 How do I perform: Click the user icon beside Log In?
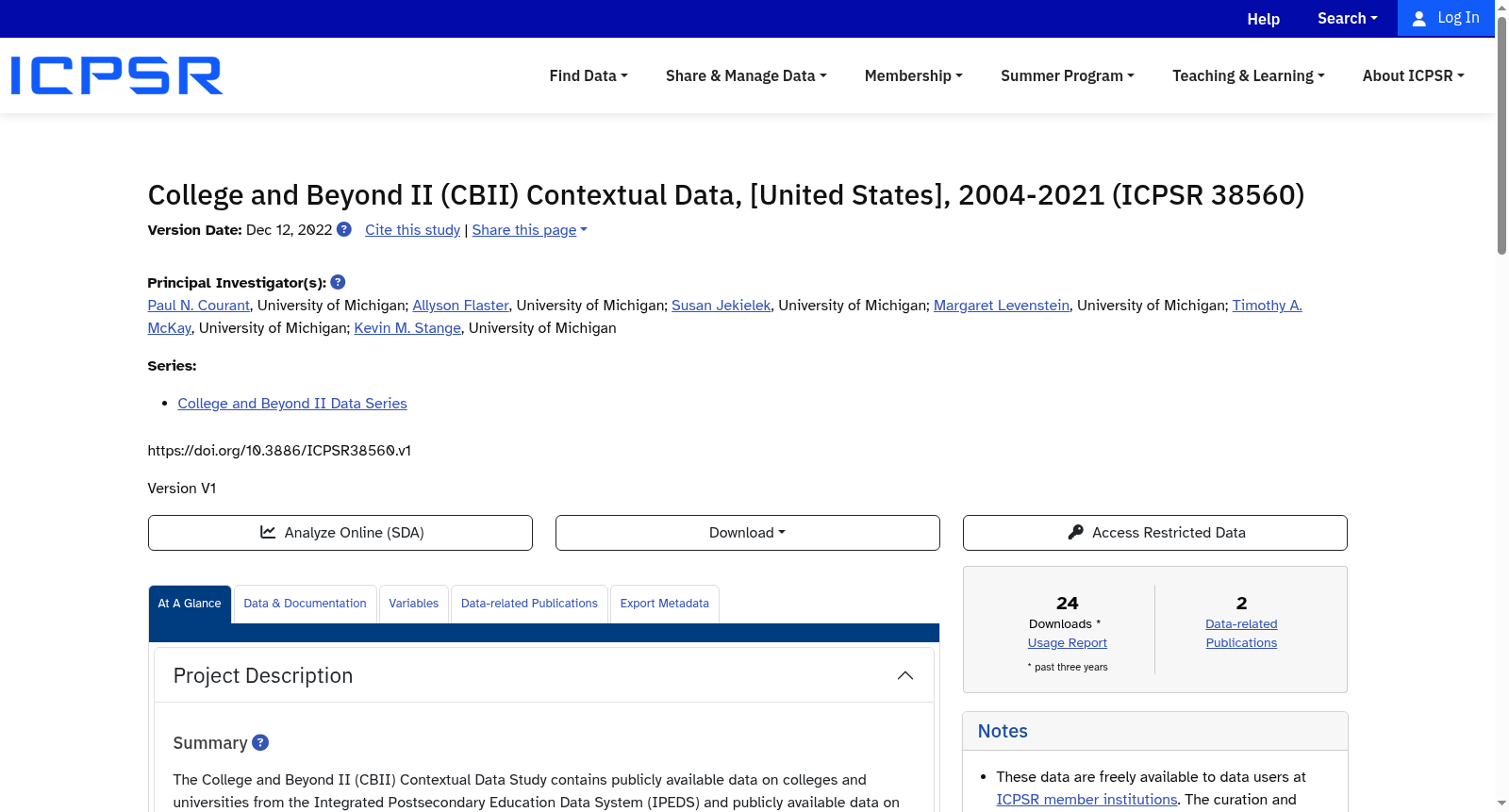point(1418,19)
